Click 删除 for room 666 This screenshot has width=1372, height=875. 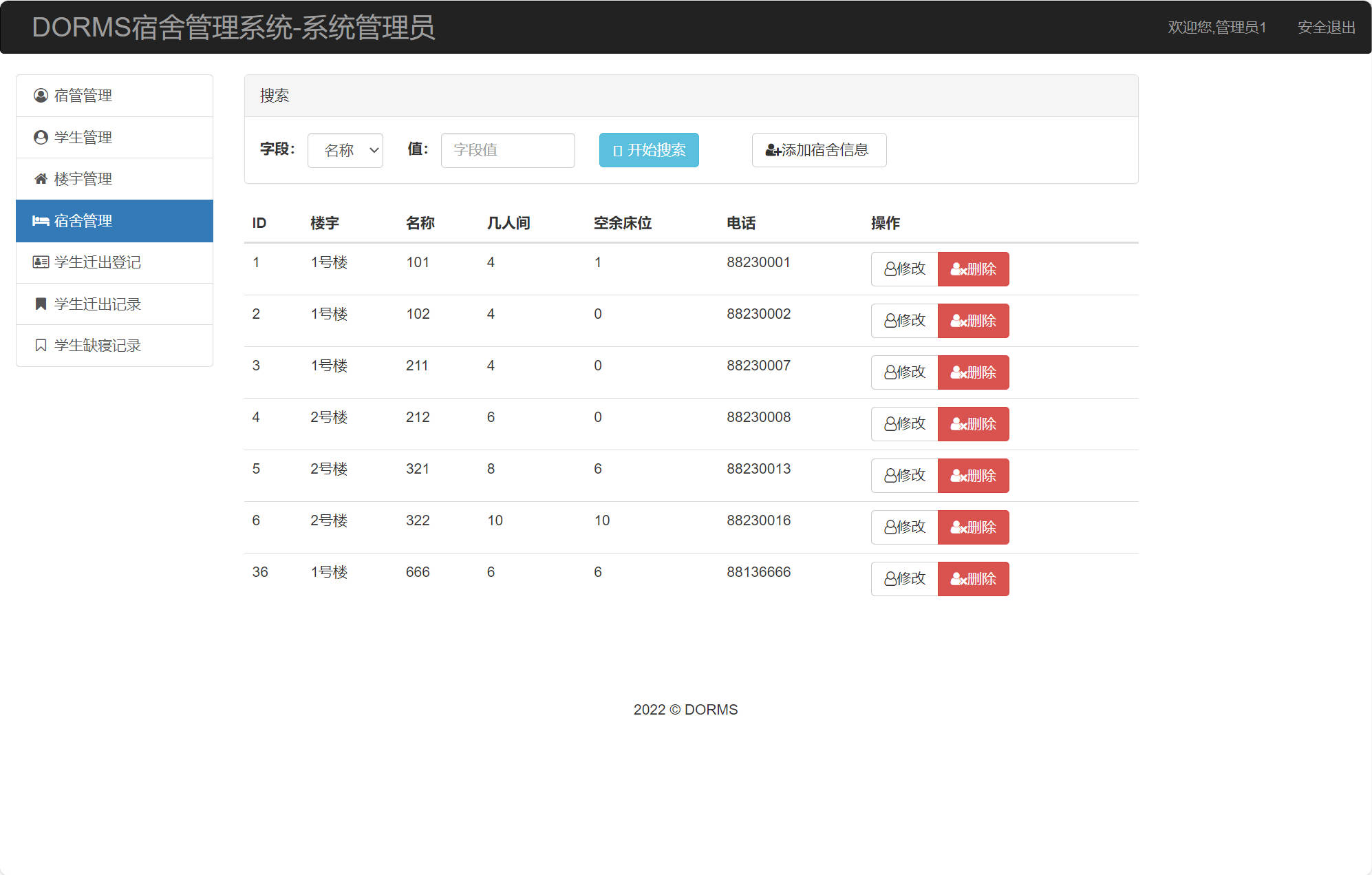pos(973,579)
